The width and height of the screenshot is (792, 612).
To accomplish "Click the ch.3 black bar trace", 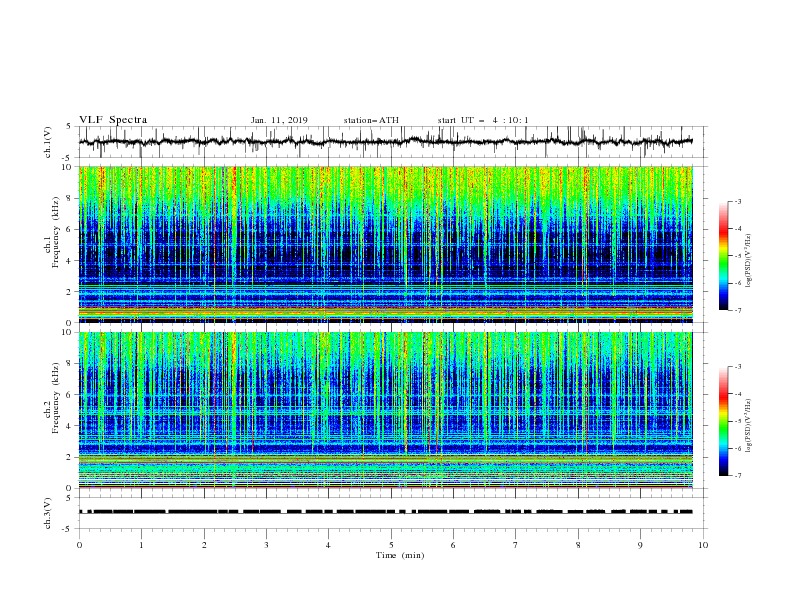I will 385,512.
